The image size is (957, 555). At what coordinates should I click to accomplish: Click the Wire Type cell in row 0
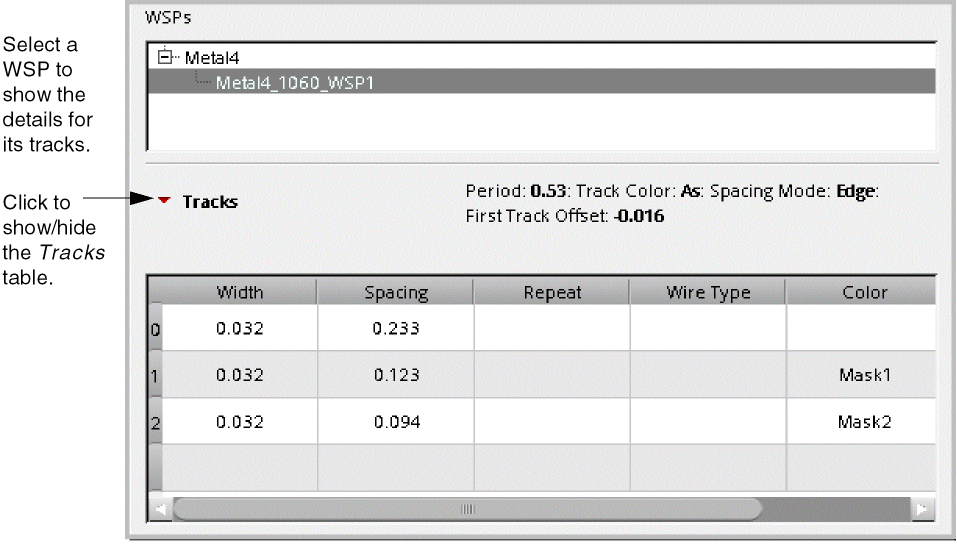[708, 328]
